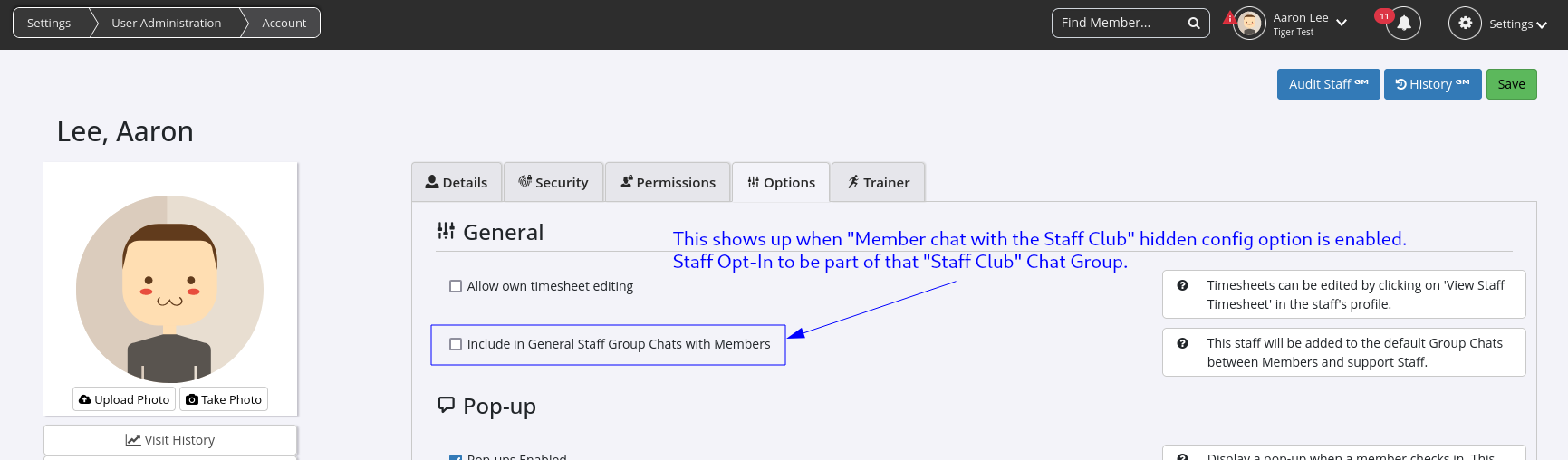Select the Trainer tab
The image size is (1568, 460).
(878, 183)
